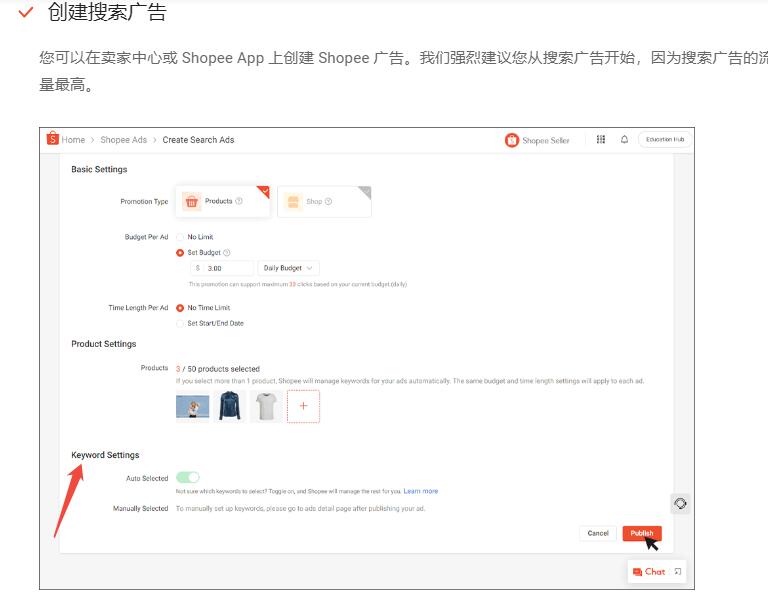Open the notifications bell icon
The height and width of the screenshot is (613, 768).
624,140
